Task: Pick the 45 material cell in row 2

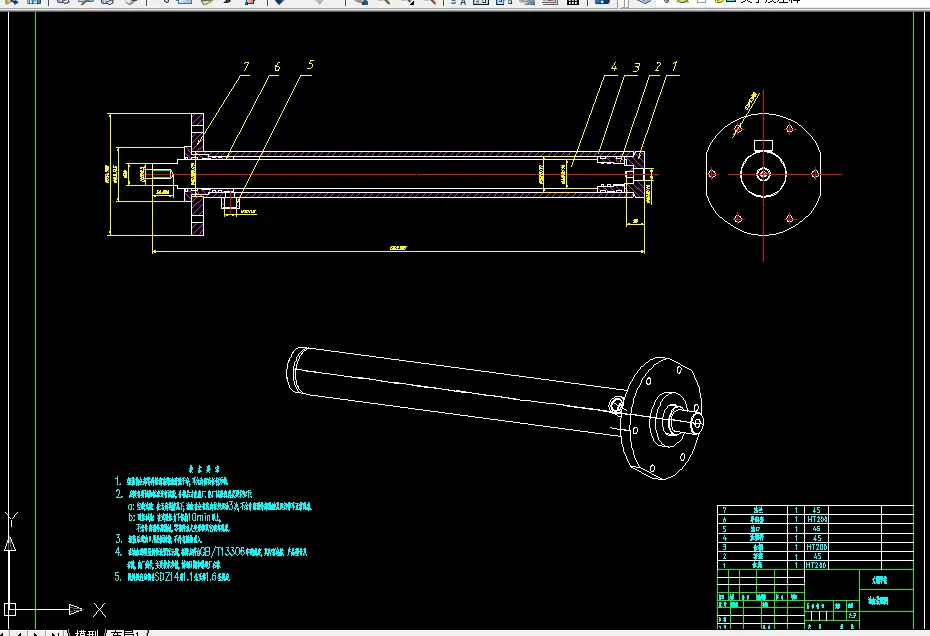Action: (817, 556)
